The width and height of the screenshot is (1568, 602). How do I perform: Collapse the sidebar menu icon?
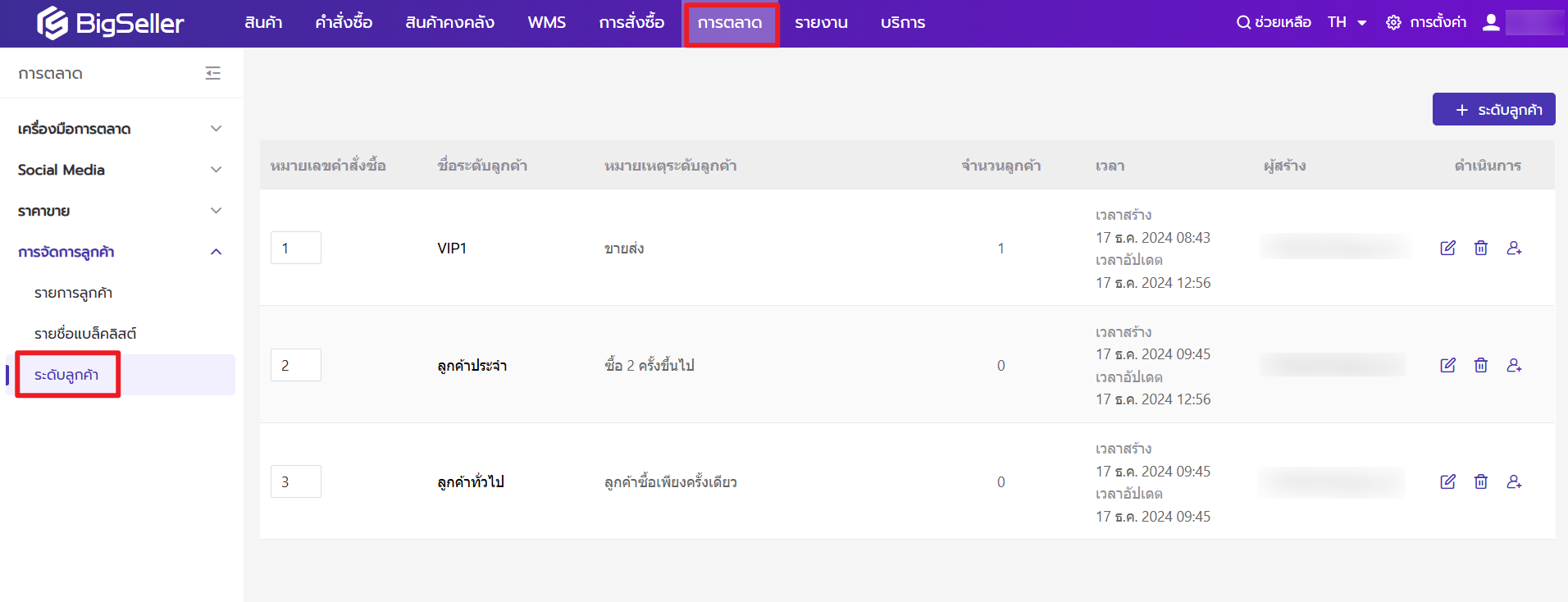[x=213, y=73]
